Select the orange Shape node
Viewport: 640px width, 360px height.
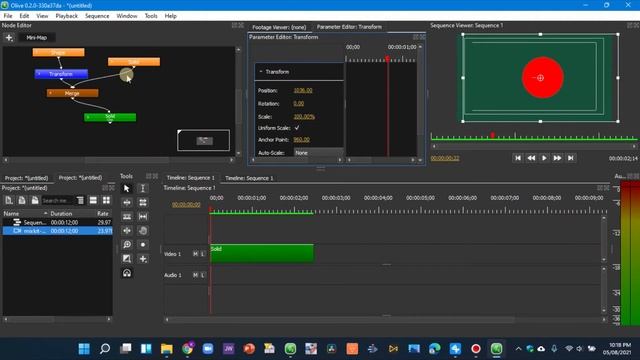coord(58,52)
